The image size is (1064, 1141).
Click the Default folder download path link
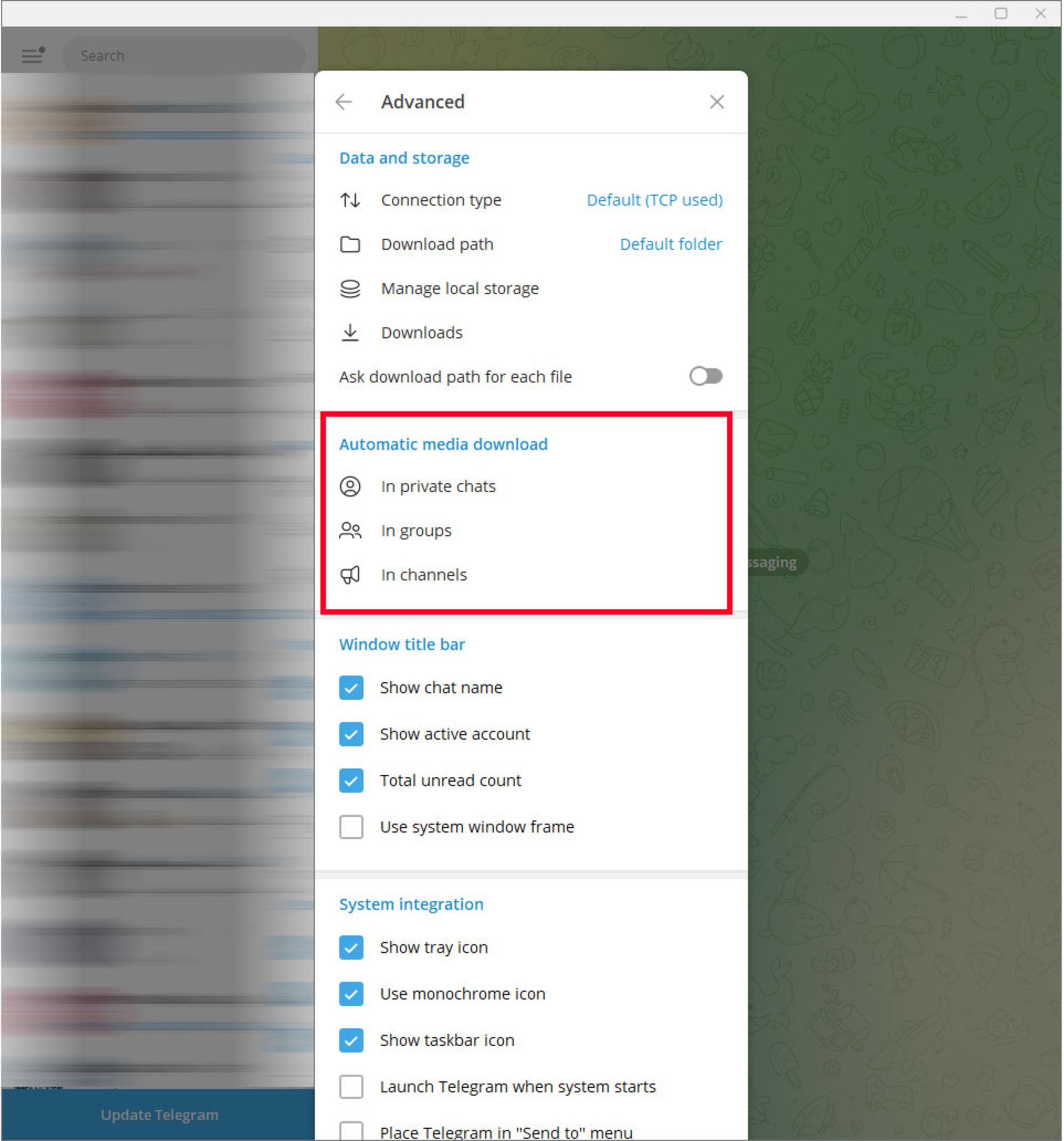(671, 244)
